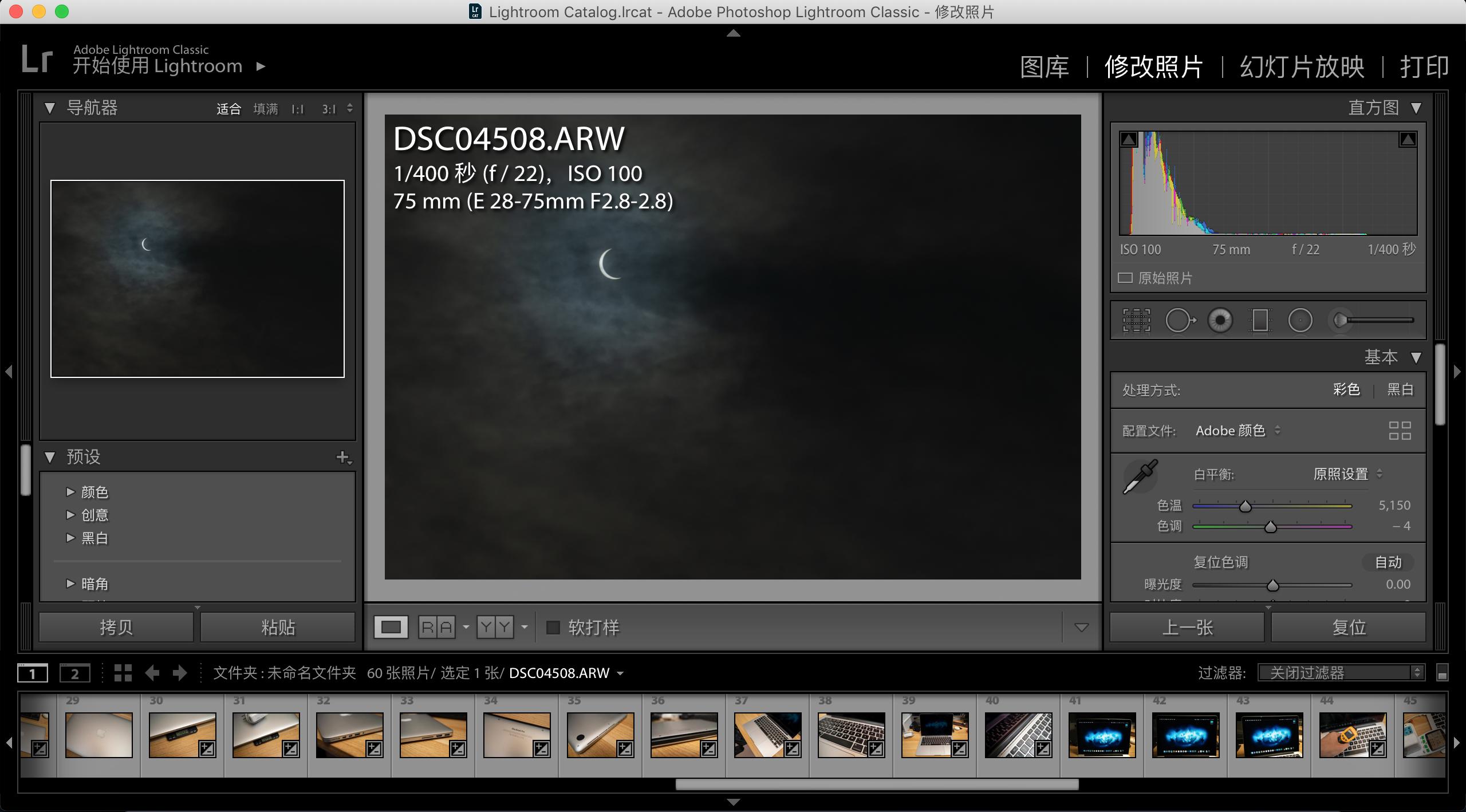Enable the 软打样 soft proofing checkbox
Image resolution: width=1466 pixels, height=812 pixels.
pos(553,628)
